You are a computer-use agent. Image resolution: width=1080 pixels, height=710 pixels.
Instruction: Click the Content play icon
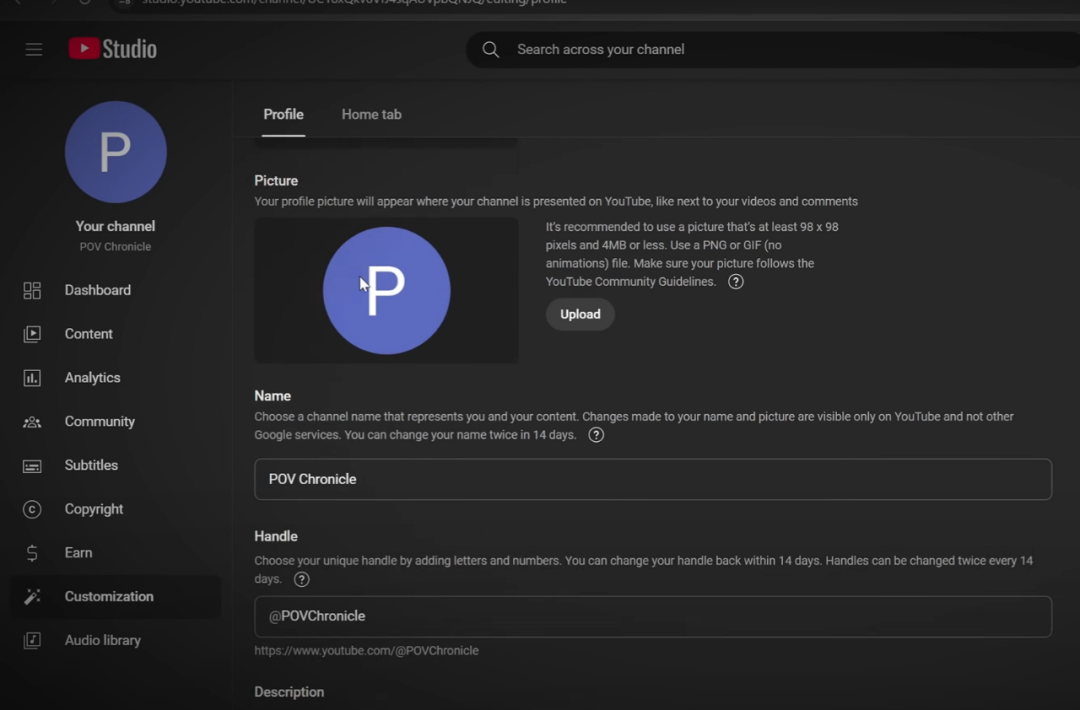pos(32,334)
